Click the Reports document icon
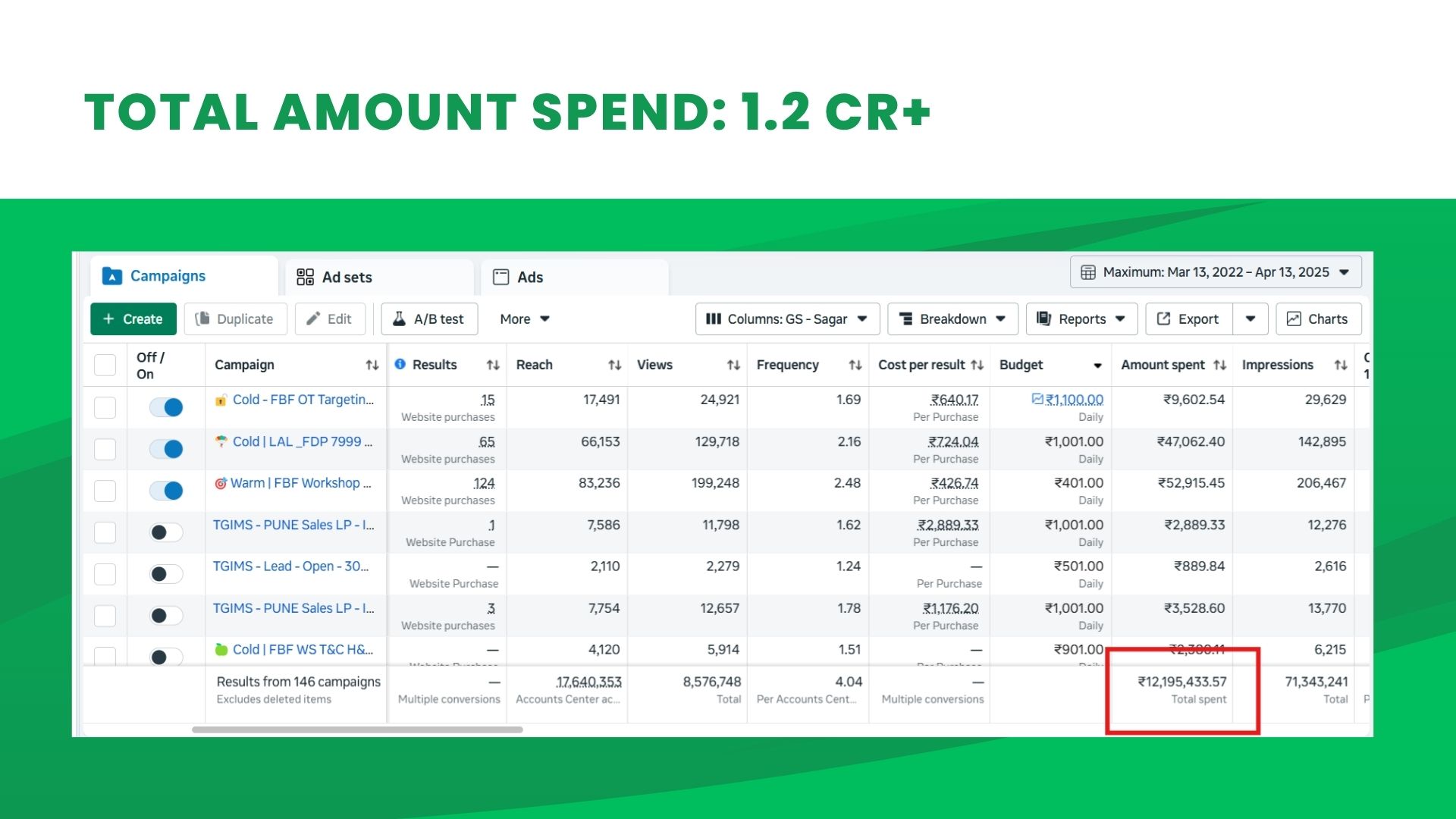Screen dimensions: 1456x819 pyautogui.click(x=1043, y=318)
